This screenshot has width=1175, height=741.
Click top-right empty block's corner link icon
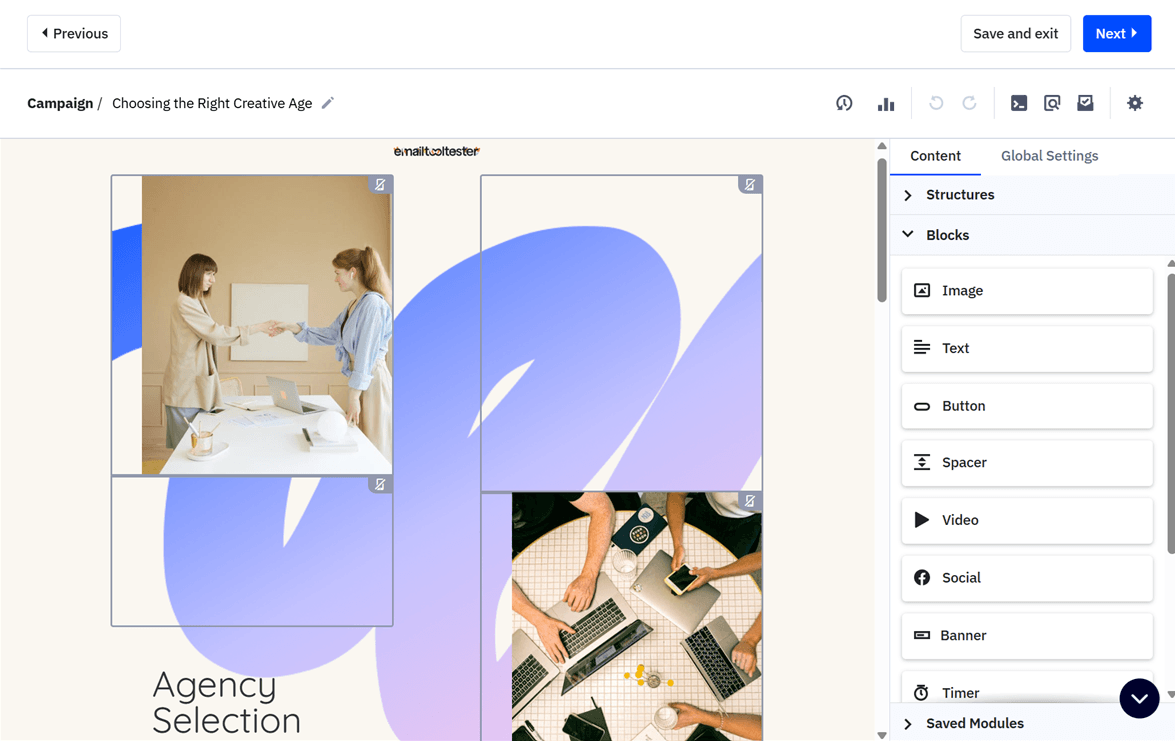(x=749, y=184)
